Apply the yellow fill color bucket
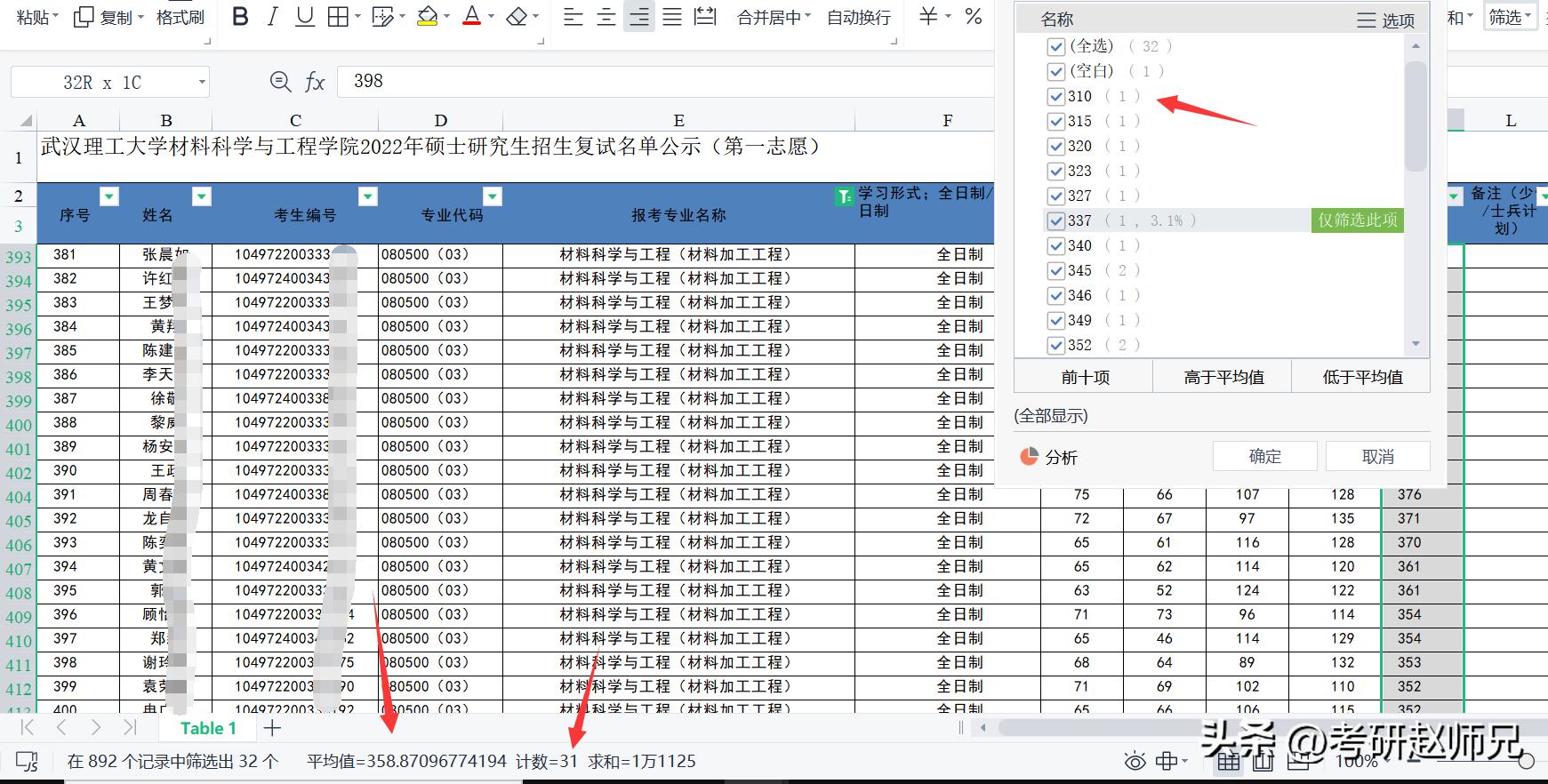Image resolution: width=1548 pixels, height=784 pixels. tap(428, 17)
